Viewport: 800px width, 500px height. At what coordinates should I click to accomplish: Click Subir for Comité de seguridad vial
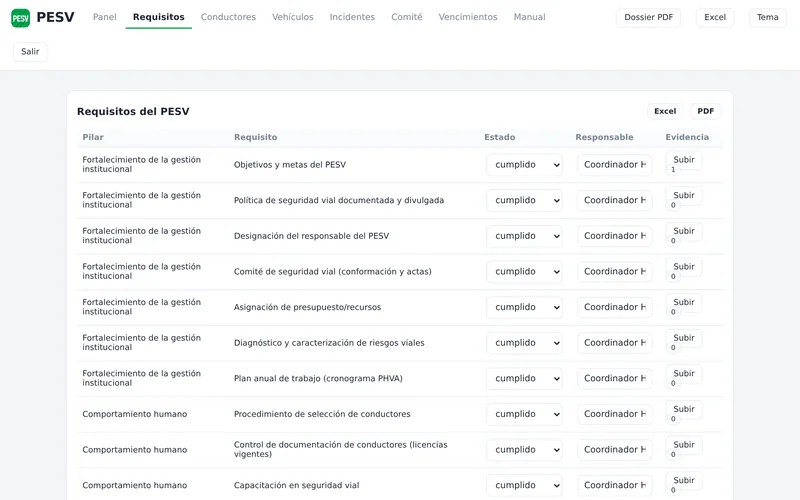(x=684, y=267)
